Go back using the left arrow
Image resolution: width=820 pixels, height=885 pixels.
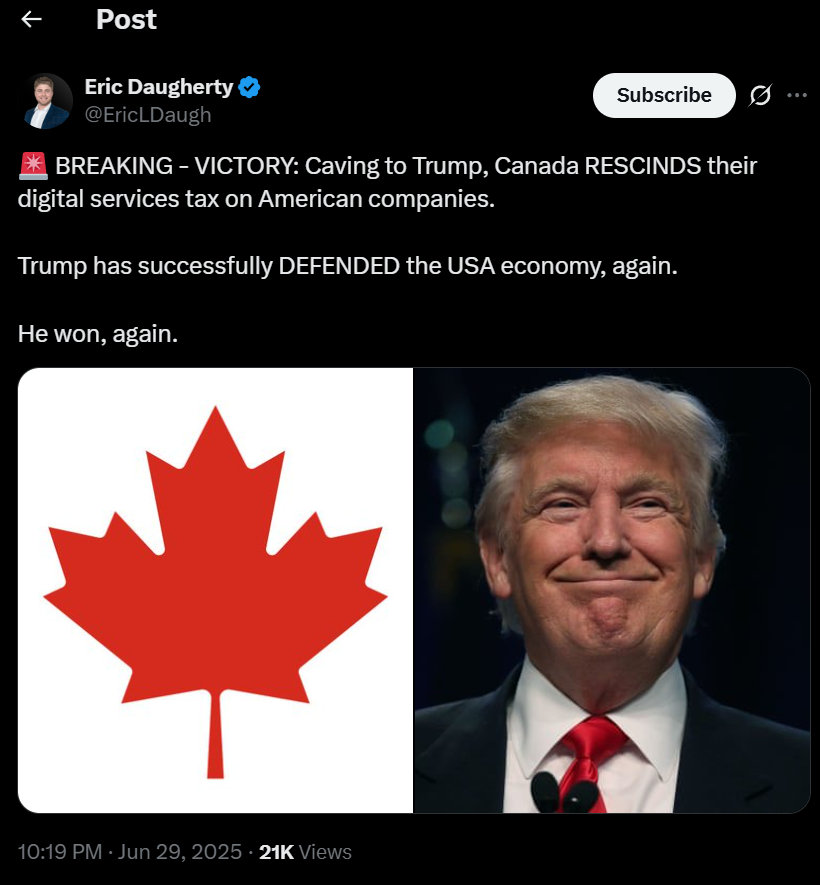pyautogui.click(x=31, y=19)
